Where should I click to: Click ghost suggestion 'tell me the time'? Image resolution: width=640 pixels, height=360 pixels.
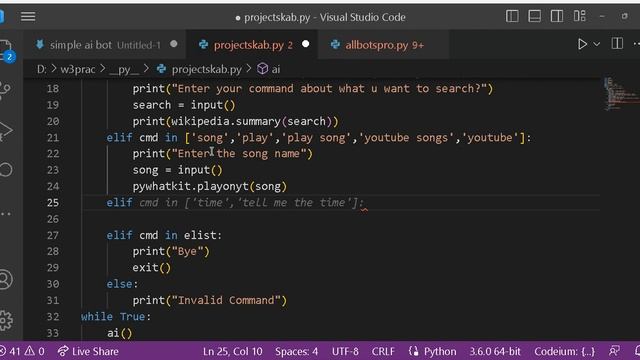[294, 203]
